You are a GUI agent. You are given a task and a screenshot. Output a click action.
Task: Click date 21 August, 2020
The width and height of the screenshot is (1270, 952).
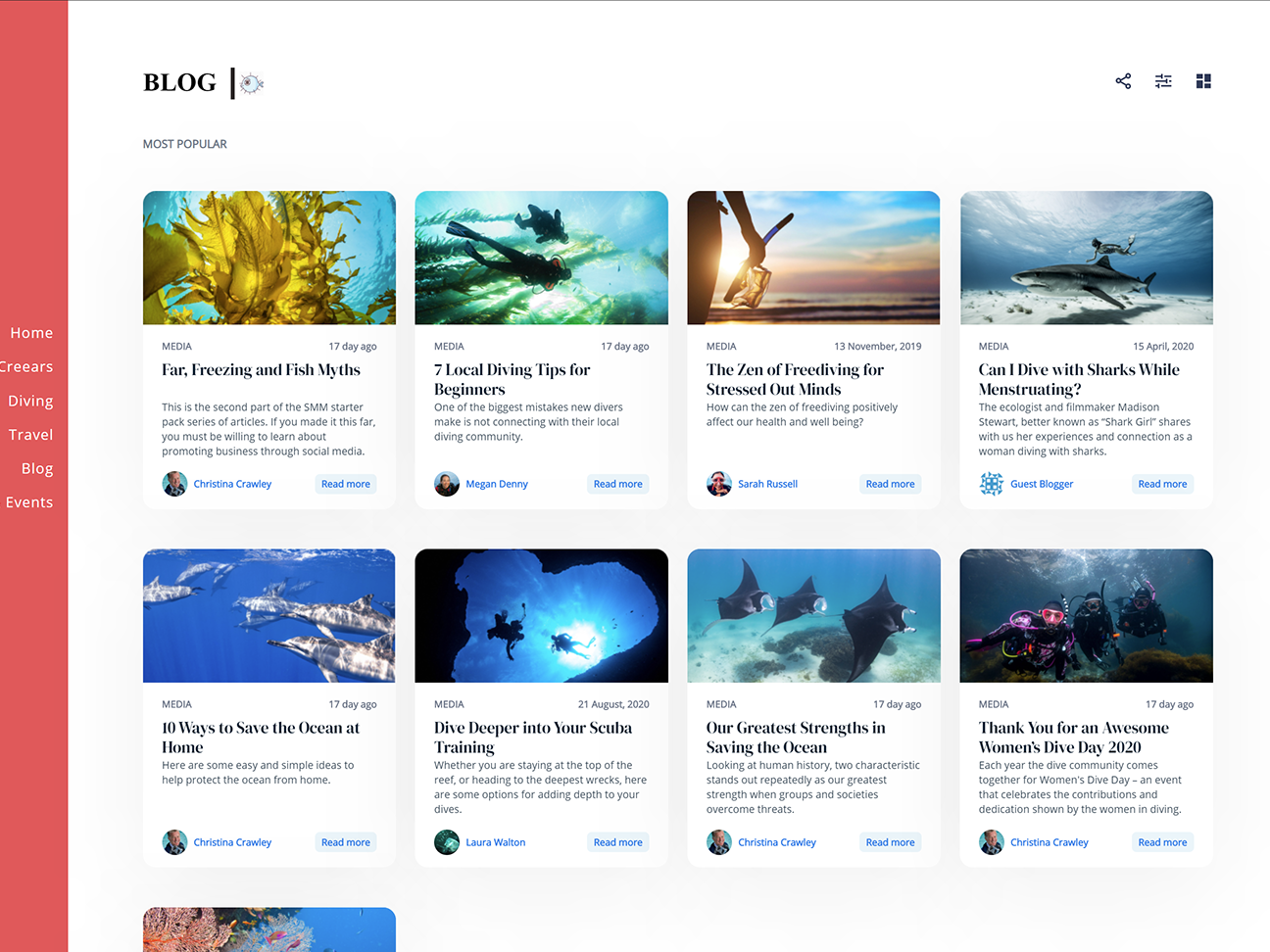(613, 705)
